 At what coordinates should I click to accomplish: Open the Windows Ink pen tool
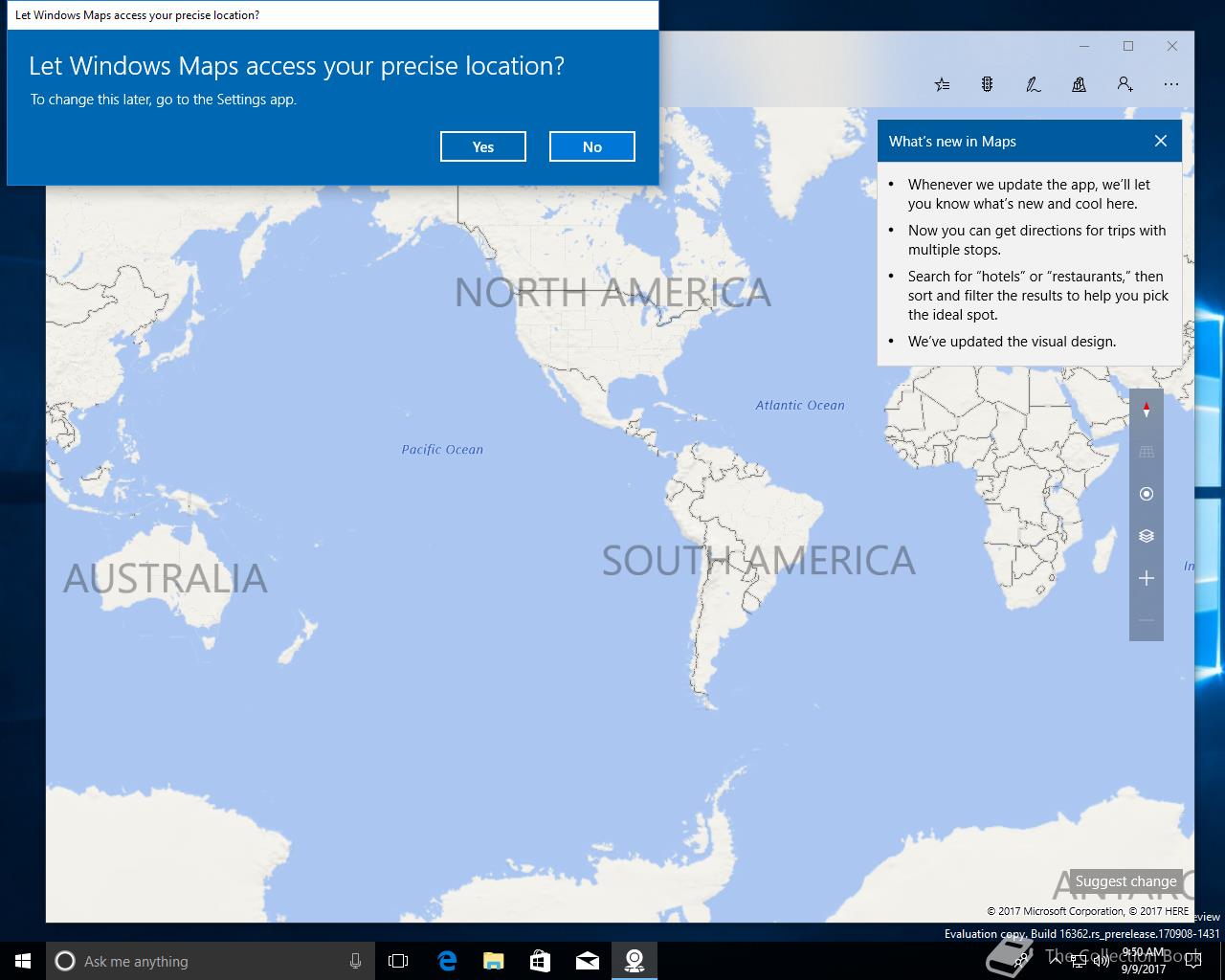[x=1033, y=84]
